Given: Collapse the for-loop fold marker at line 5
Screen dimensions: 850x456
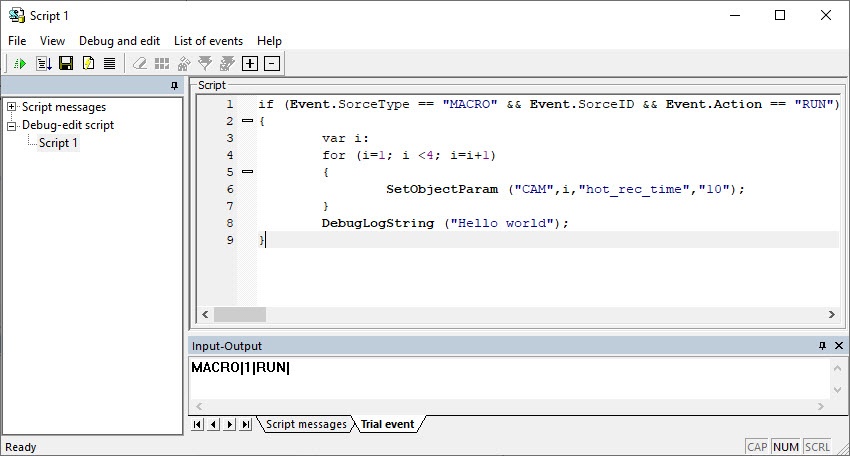Looking at the screenshot, I should (x=247, y=172).
